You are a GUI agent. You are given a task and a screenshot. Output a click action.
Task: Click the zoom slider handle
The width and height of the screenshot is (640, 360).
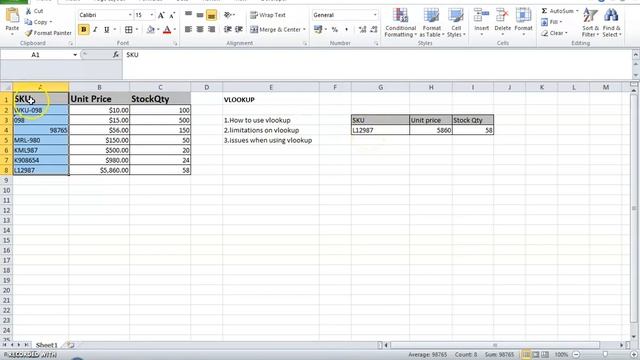605,355
